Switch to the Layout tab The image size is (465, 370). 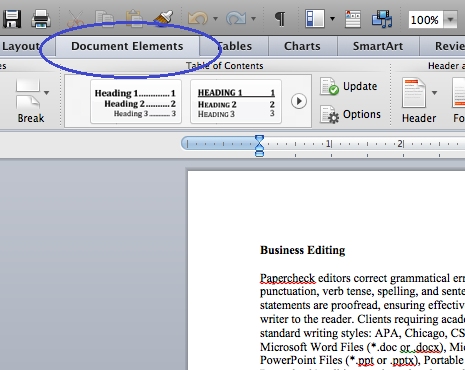[21, 46]
